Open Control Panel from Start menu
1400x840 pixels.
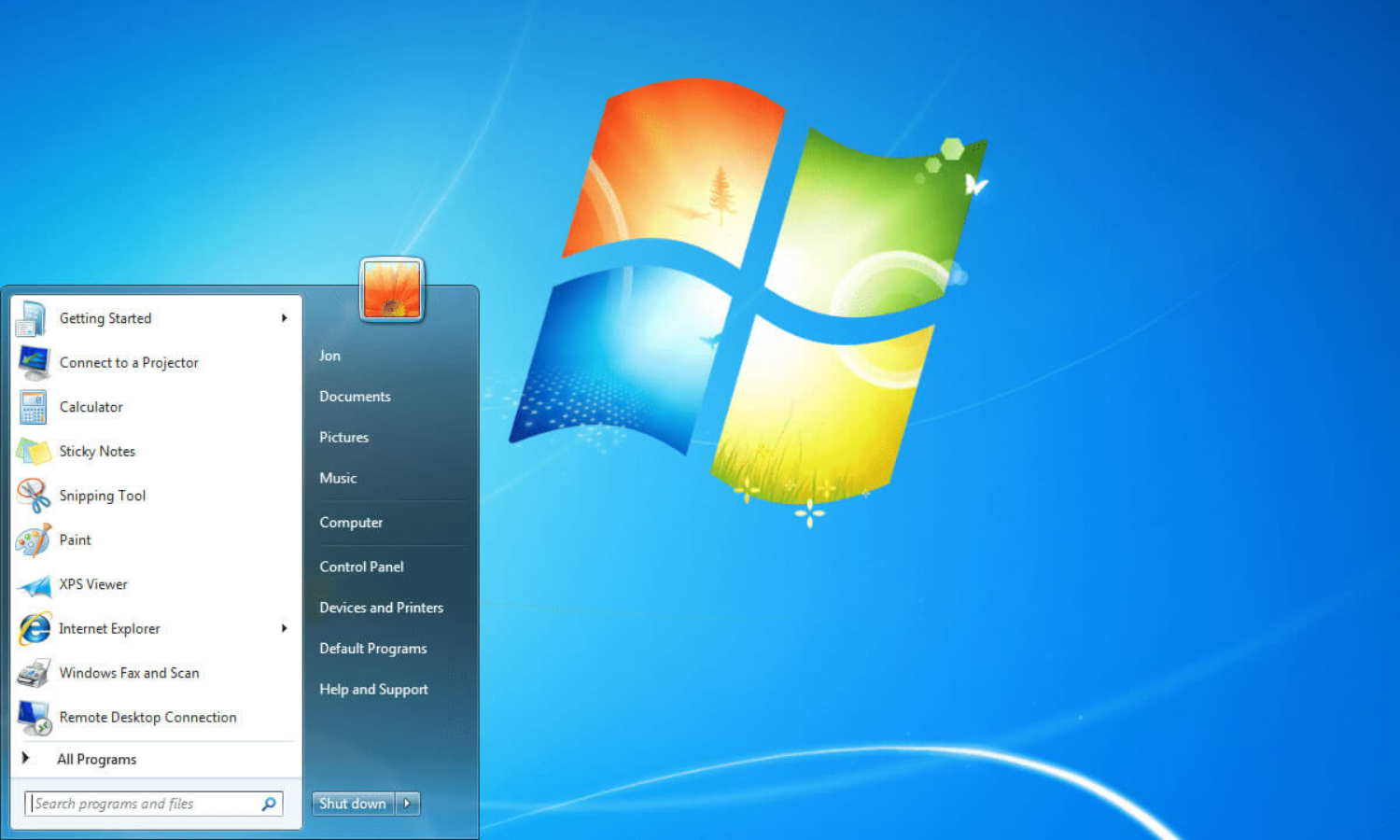point(361,567)
